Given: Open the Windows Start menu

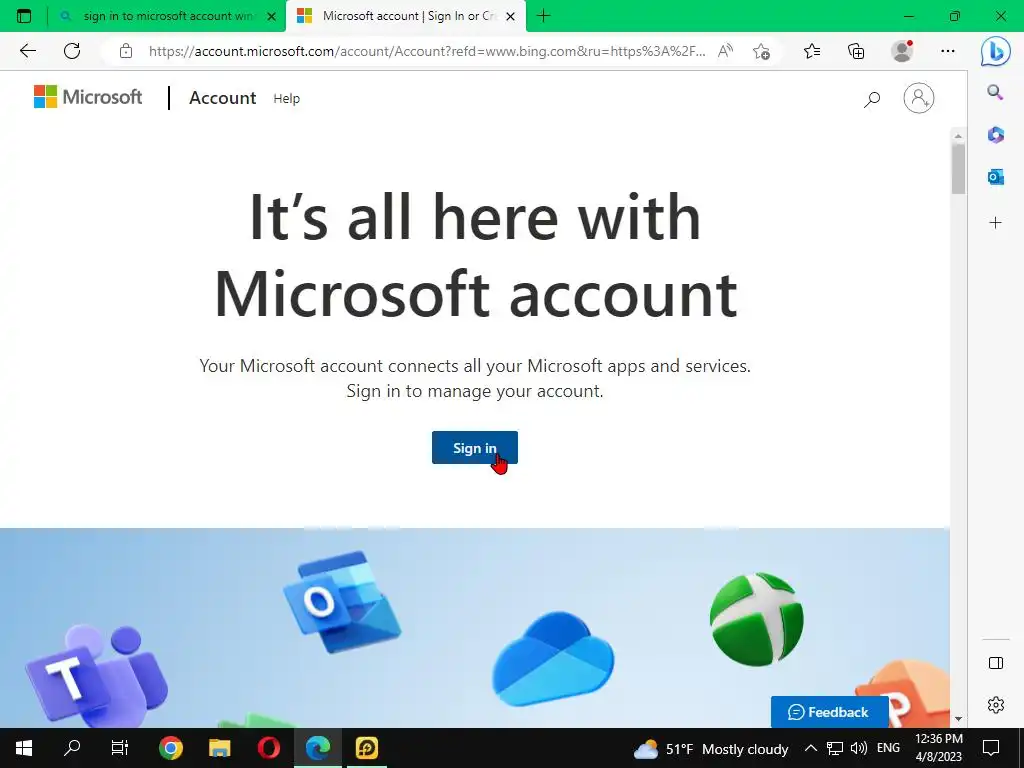Looking at the screenshot, I should click(x=24, y=748).
